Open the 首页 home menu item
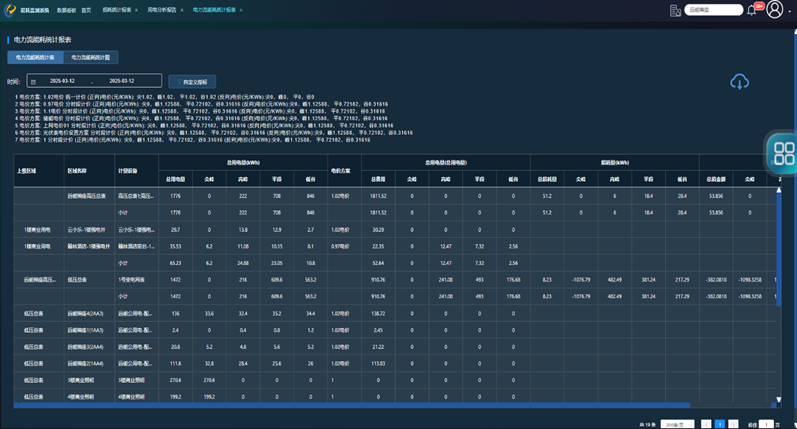The image size is (797, 429). click(86, 9)
